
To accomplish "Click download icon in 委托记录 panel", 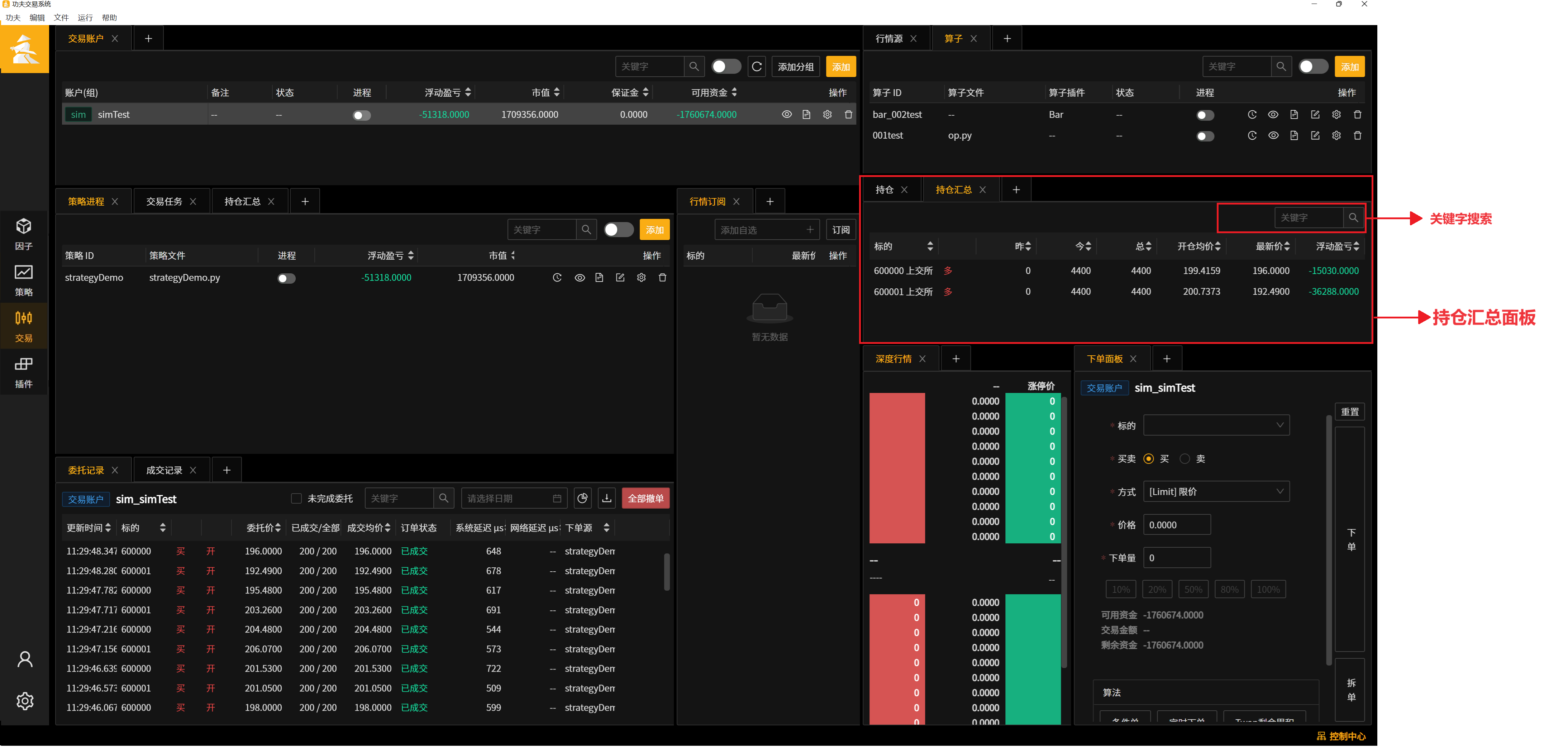I will 606,498.
